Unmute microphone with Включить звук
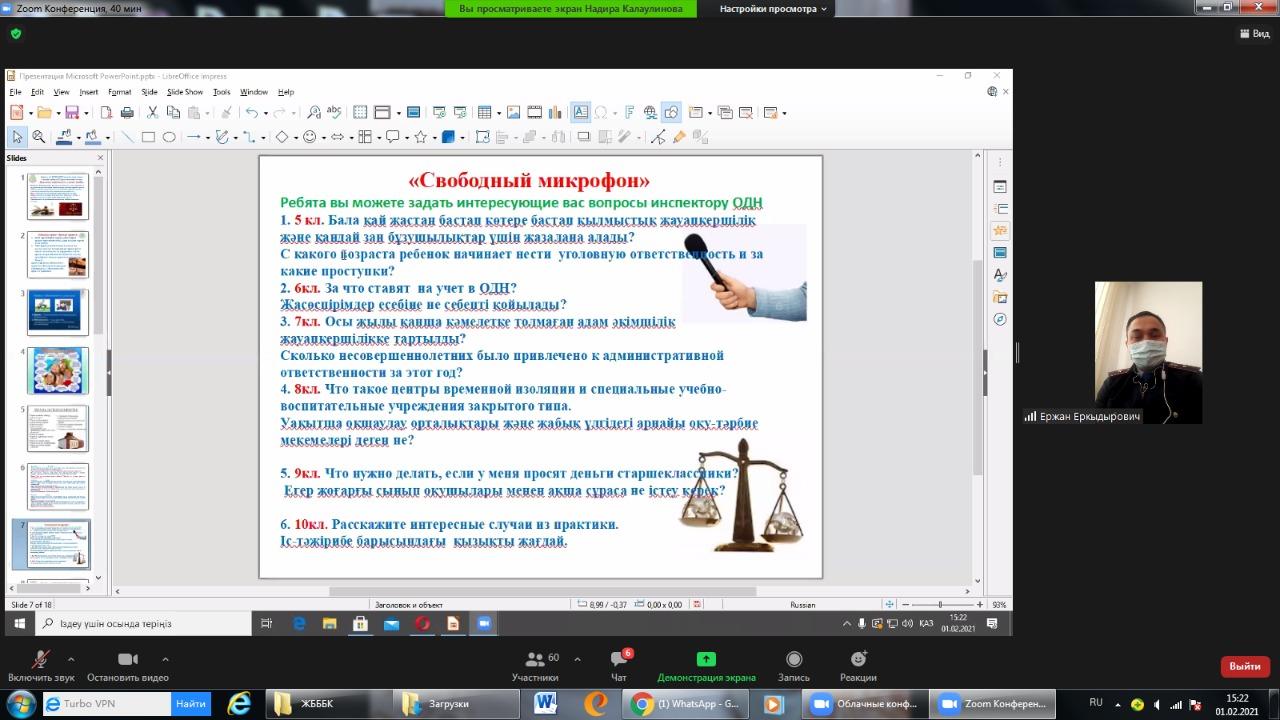Image resolution: width=1280 pixels, height=720 pixels. (x=40, y=666)
